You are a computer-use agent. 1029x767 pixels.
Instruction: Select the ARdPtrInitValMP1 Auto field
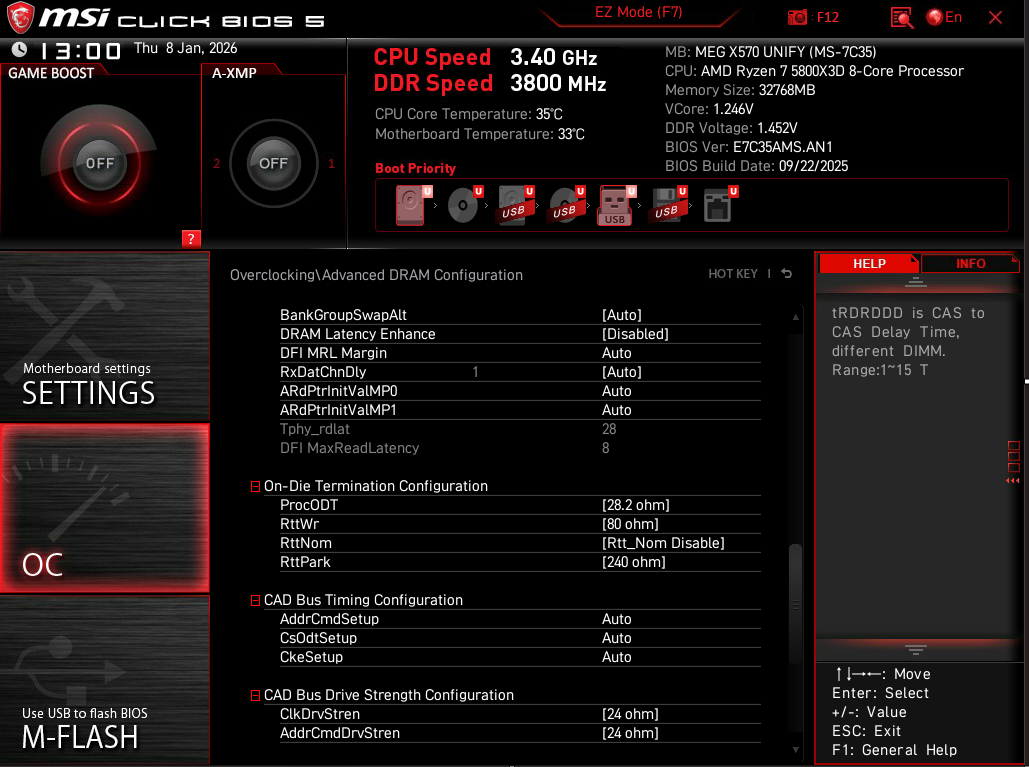click(617, 410)
